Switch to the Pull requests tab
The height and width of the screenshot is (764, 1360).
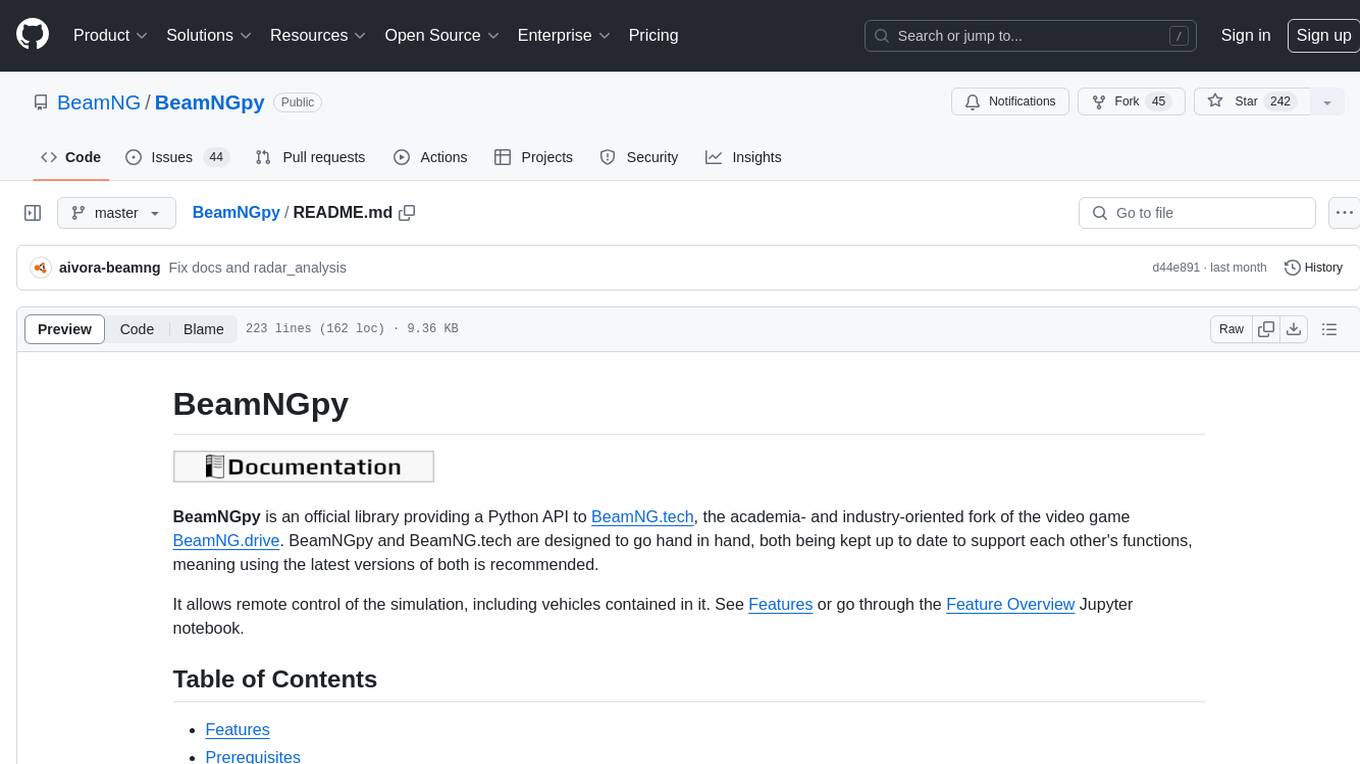pos(310,157)
